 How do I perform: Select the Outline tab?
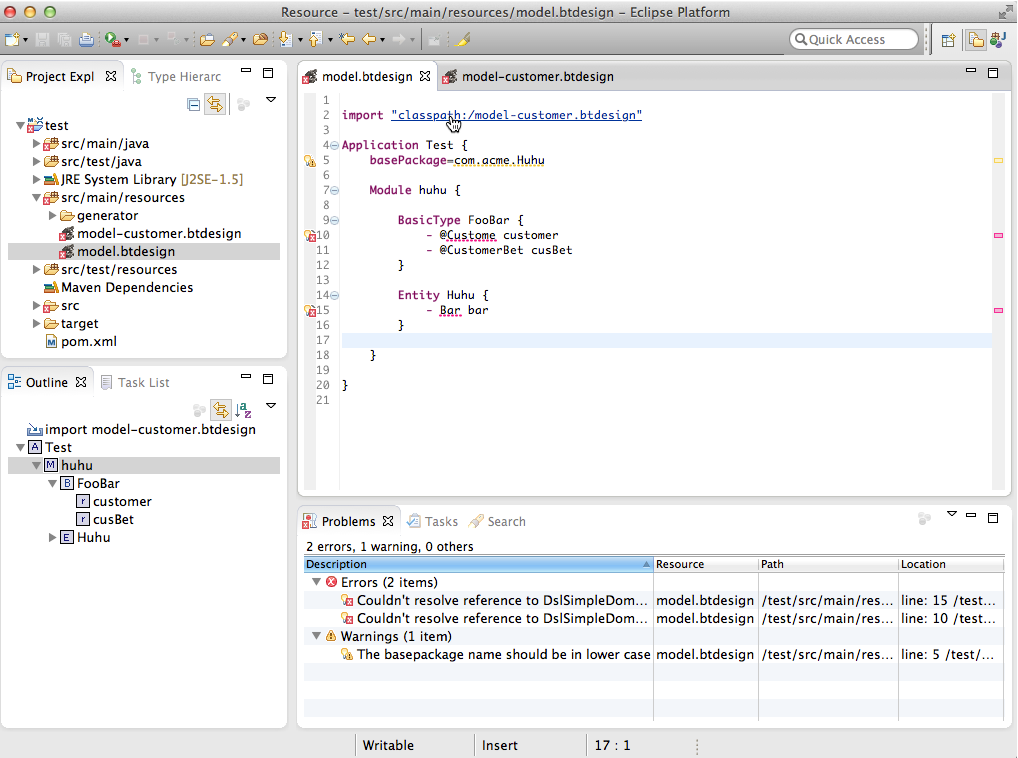tap(46, 382)
